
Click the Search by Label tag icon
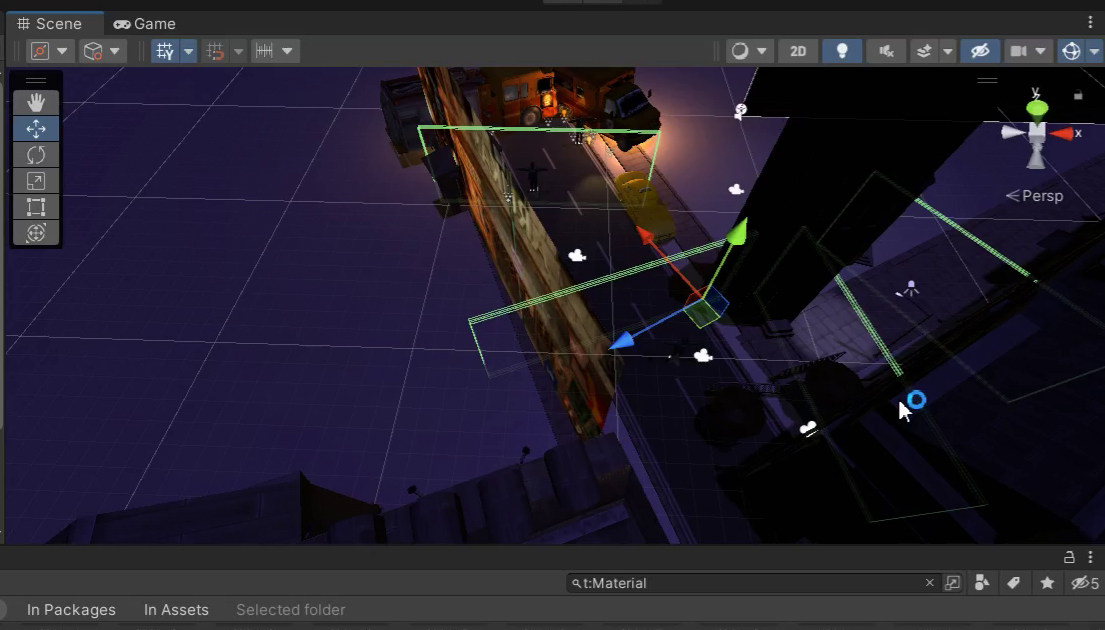point(1013,583)
